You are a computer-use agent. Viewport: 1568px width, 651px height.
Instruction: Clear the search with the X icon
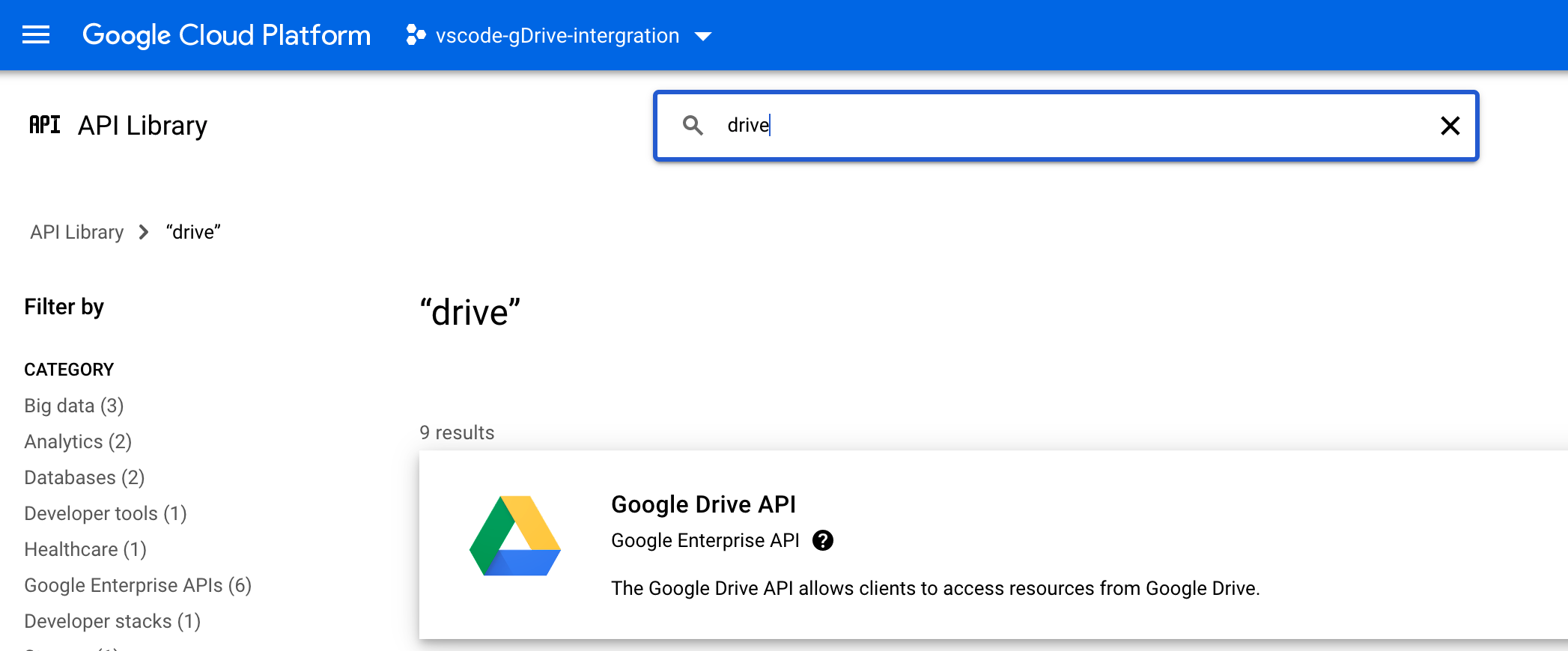[x=1450, y=126]
